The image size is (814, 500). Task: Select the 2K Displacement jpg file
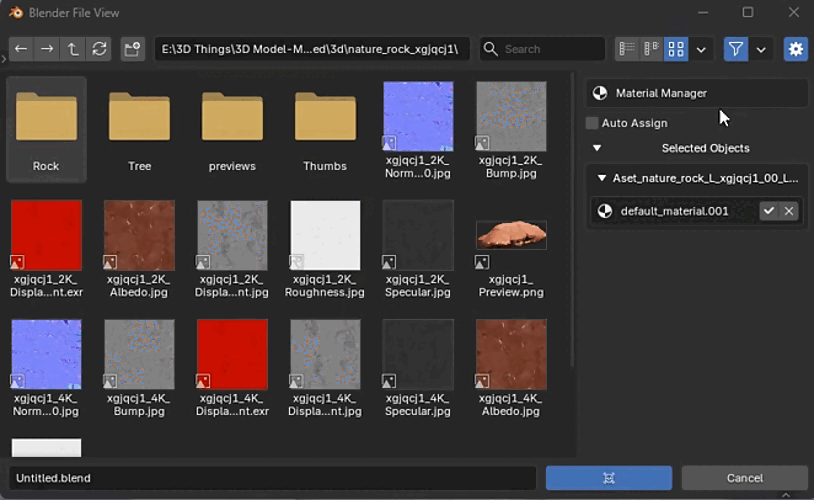[232, 235]
